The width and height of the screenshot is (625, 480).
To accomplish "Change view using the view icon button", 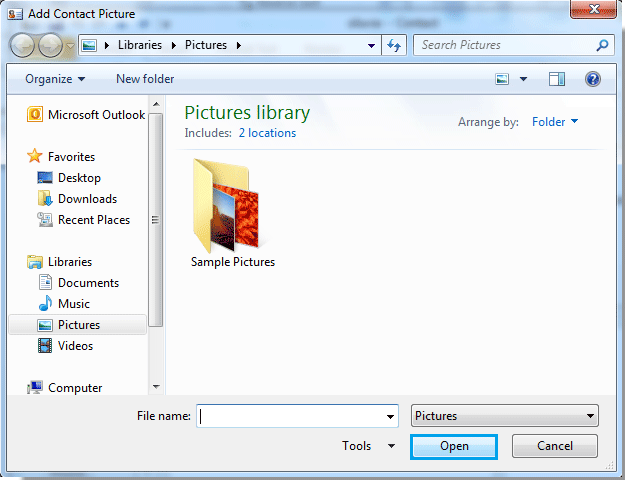I will [502, 79].
